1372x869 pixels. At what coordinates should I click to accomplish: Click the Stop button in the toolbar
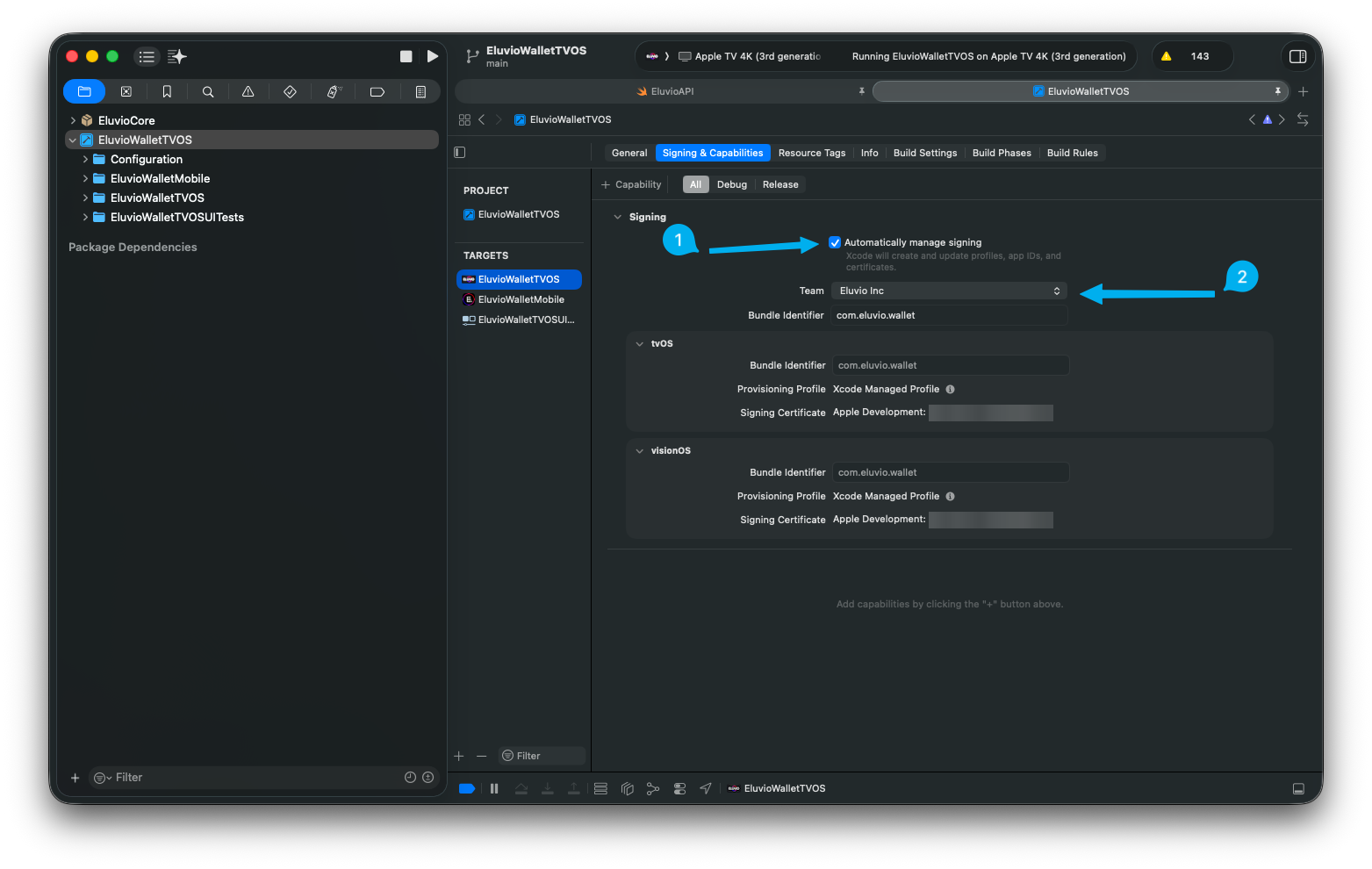coord(406,56)
